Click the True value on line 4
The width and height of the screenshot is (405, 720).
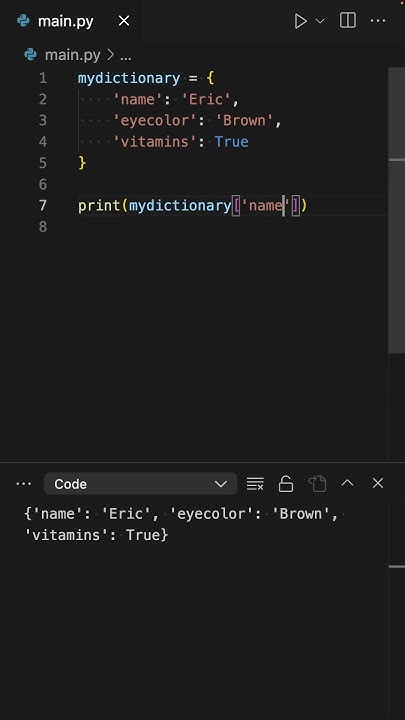(x=231, y=141)
